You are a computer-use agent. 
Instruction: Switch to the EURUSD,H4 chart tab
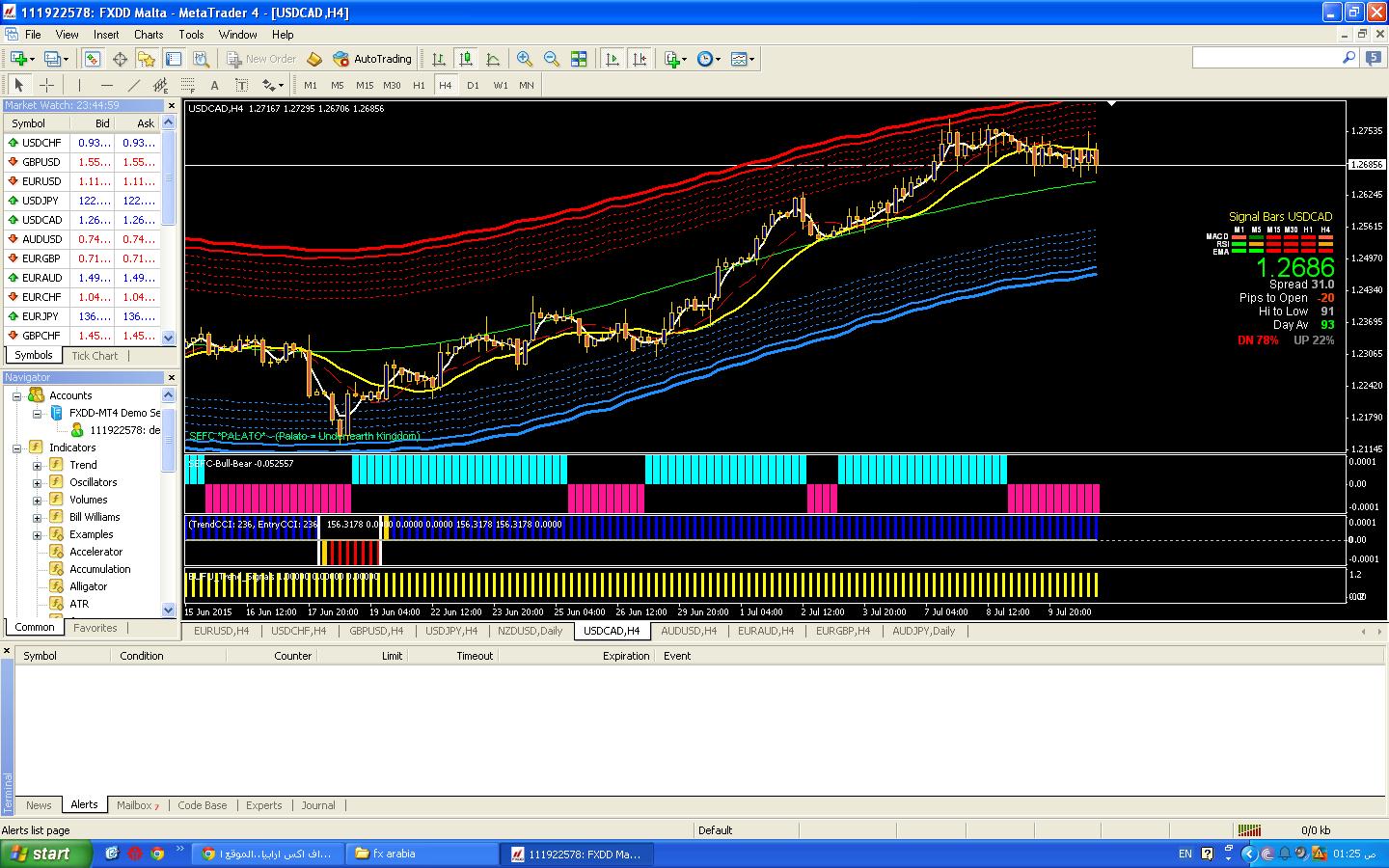click(x=221, y=631)
